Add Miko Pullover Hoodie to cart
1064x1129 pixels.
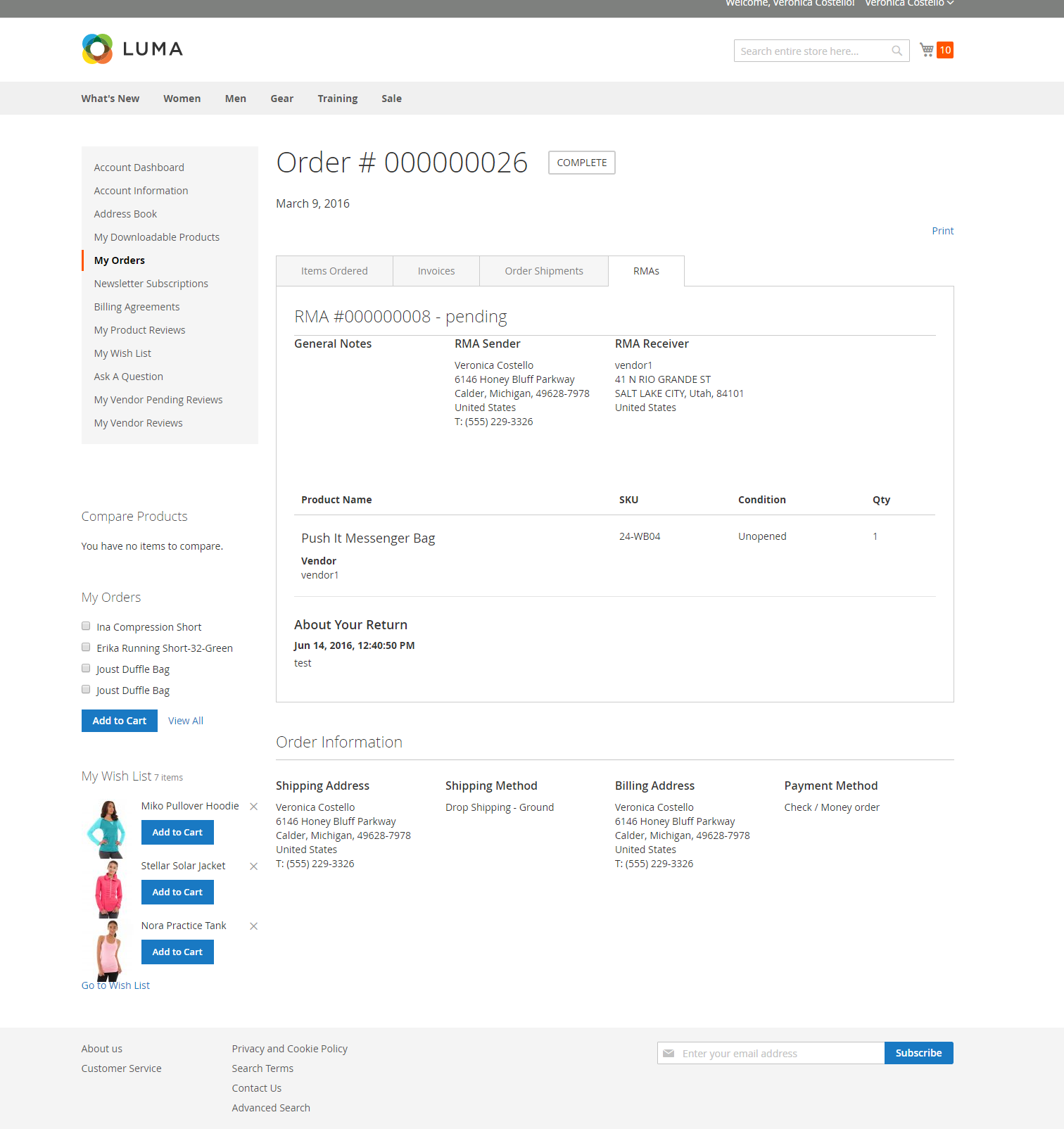tap(177, 832)
